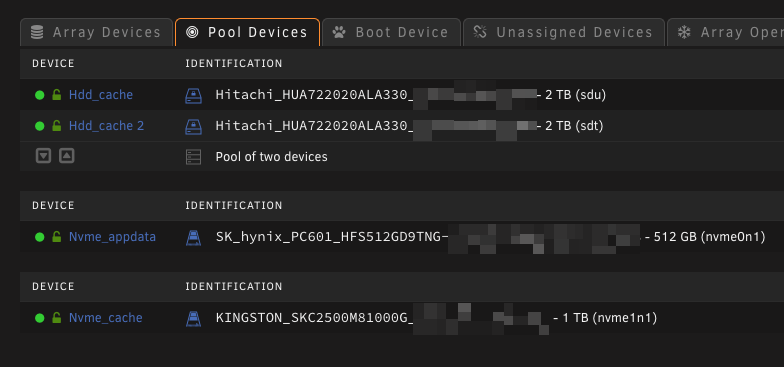Click the green status dot for Nvme_cache
Image resolution: width=784 pixels, height=367 pixels.
tap(40, 318)
